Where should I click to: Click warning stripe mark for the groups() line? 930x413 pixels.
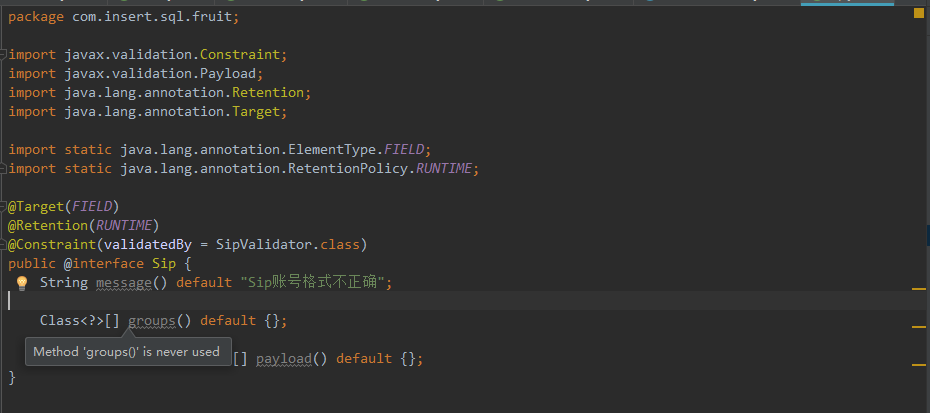[919, 326]
